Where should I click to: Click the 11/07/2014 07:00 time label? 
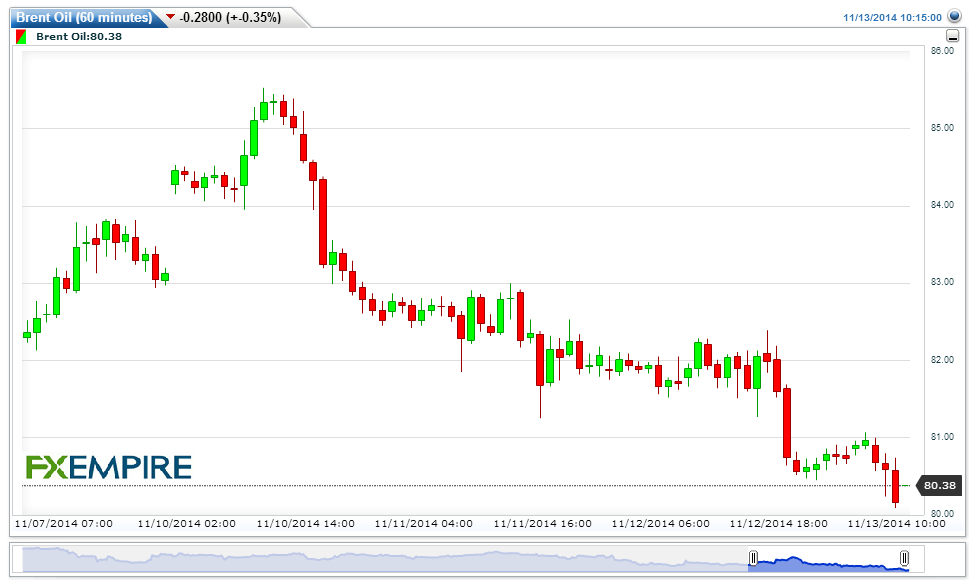tap(63, 524)
